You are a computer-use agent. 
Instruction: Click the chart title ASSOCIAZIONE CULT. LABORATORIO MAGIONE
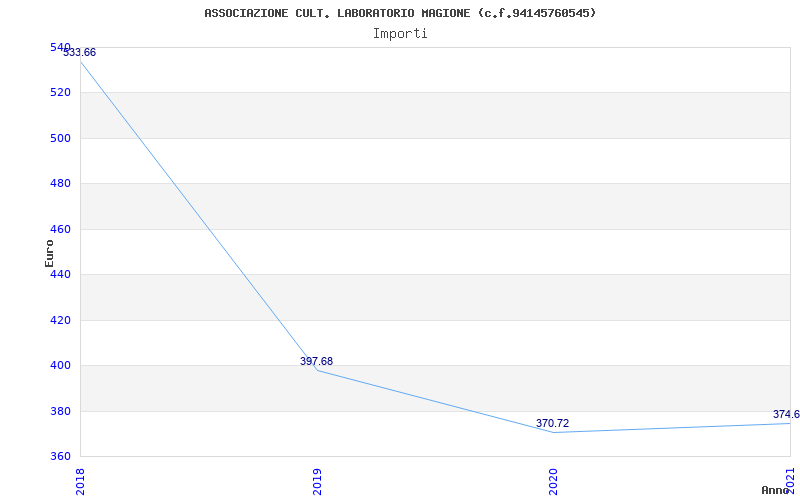[x=400, y=13]
